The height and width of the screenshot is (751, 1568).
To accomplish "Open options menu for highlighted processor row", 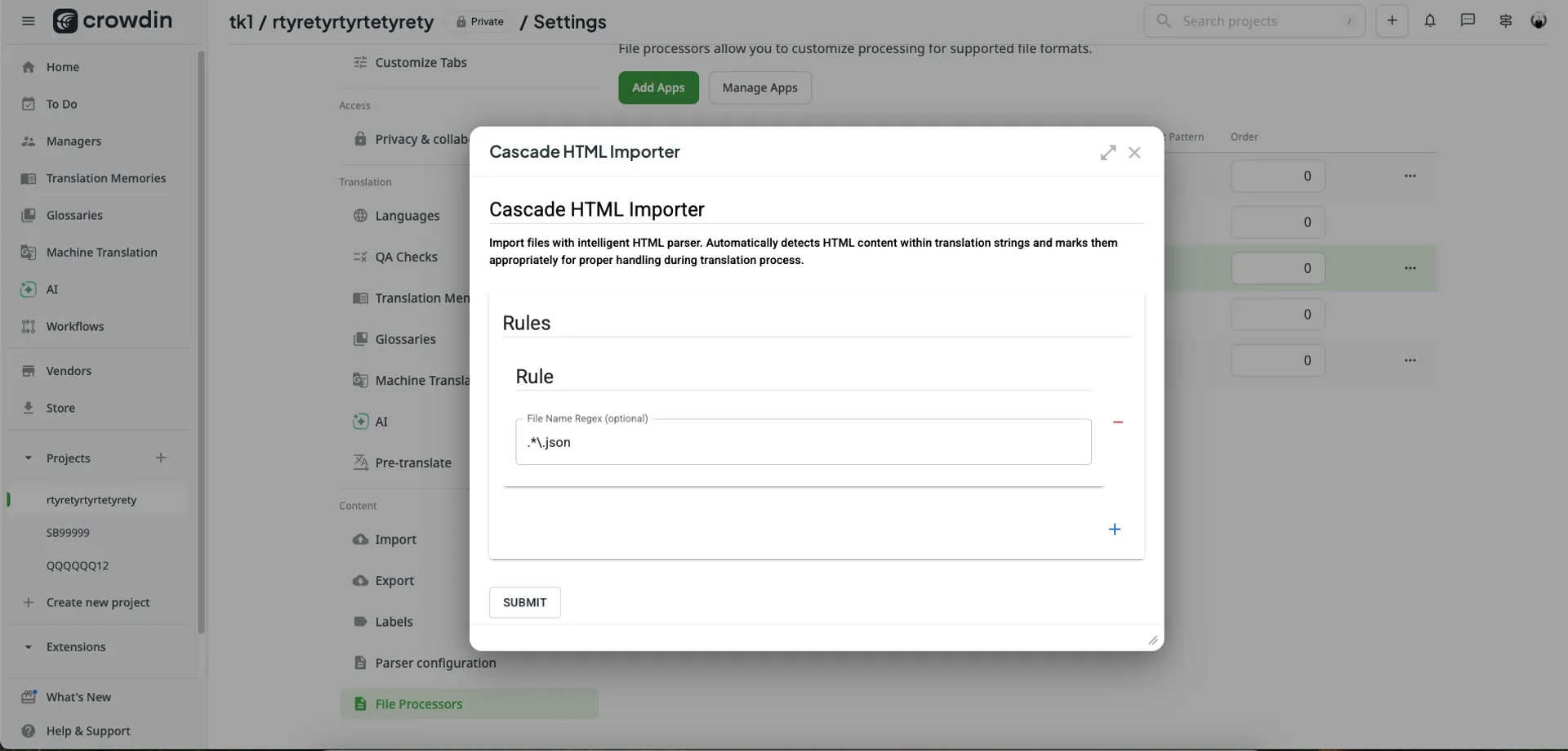I will click(1410, 268).
